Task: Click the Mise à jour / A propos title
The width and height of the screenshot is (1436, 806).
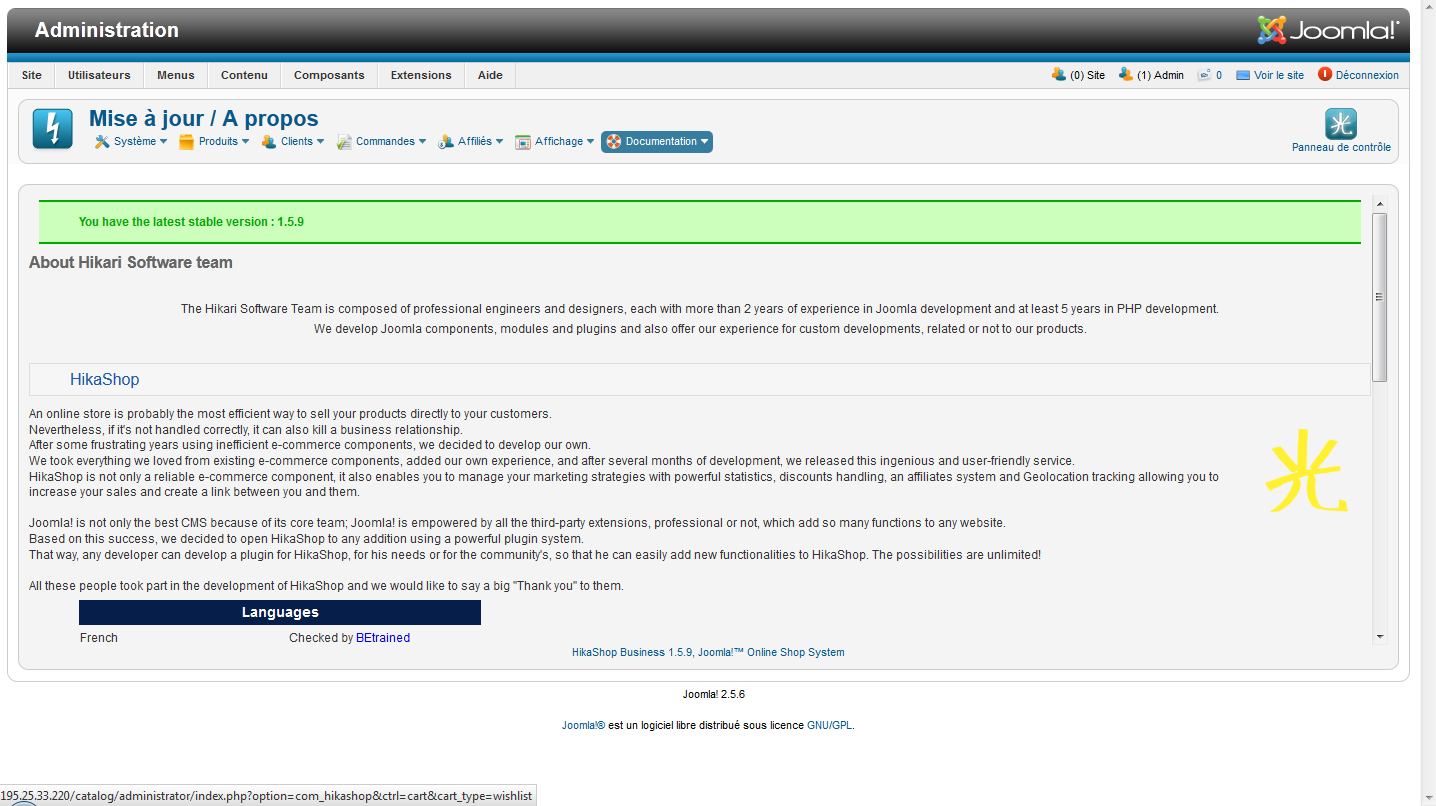Action: tap(204, 119)
